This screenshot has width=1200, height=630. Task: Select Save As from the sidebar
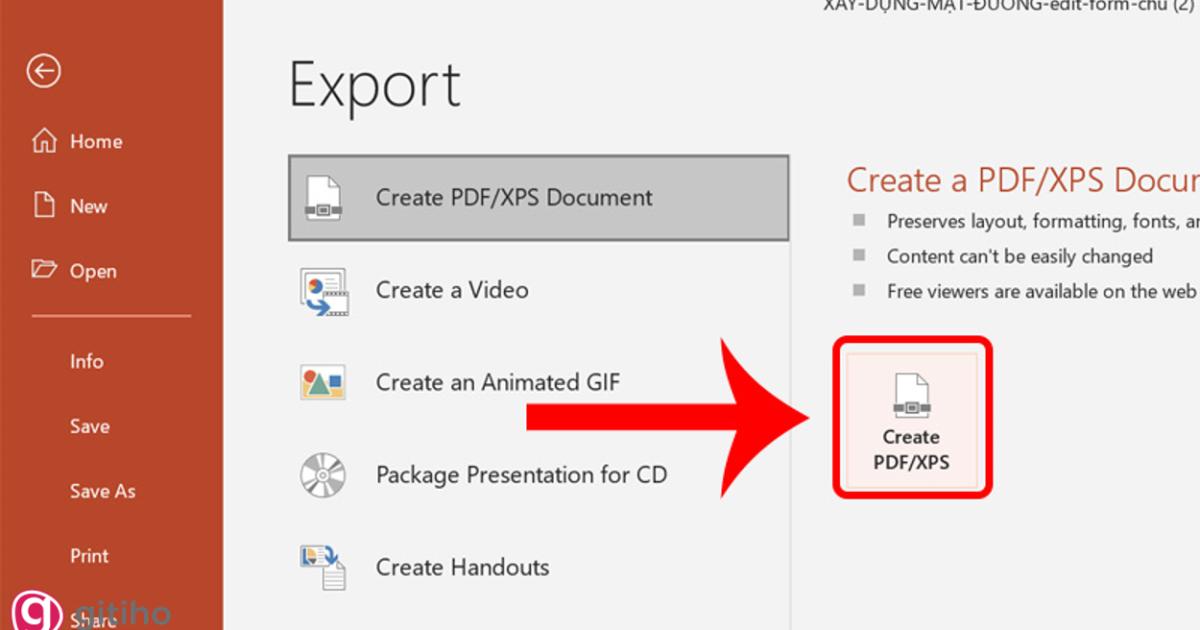[x=102, y=491]
